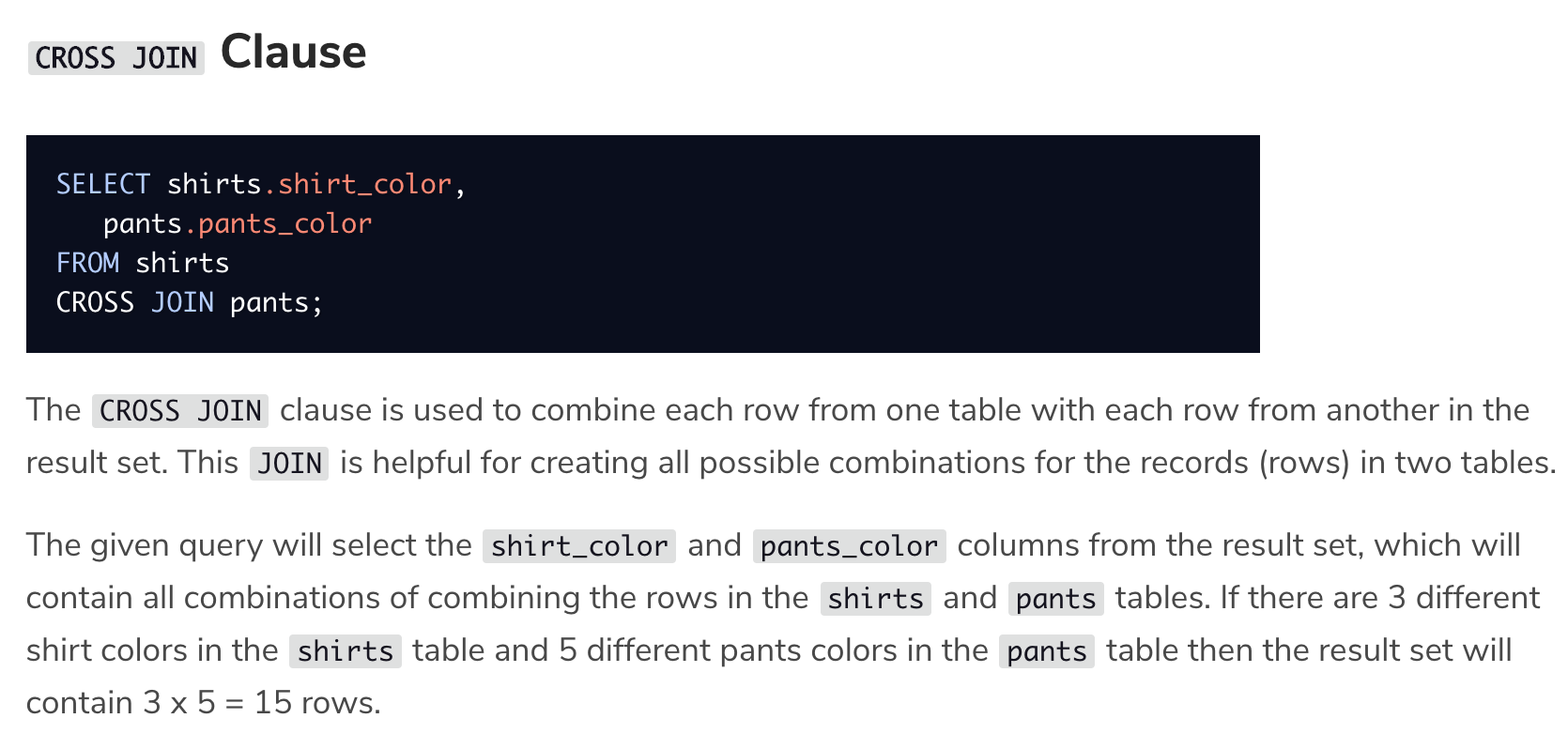Click the JOIN keyword in last code line

click(183, 302)
